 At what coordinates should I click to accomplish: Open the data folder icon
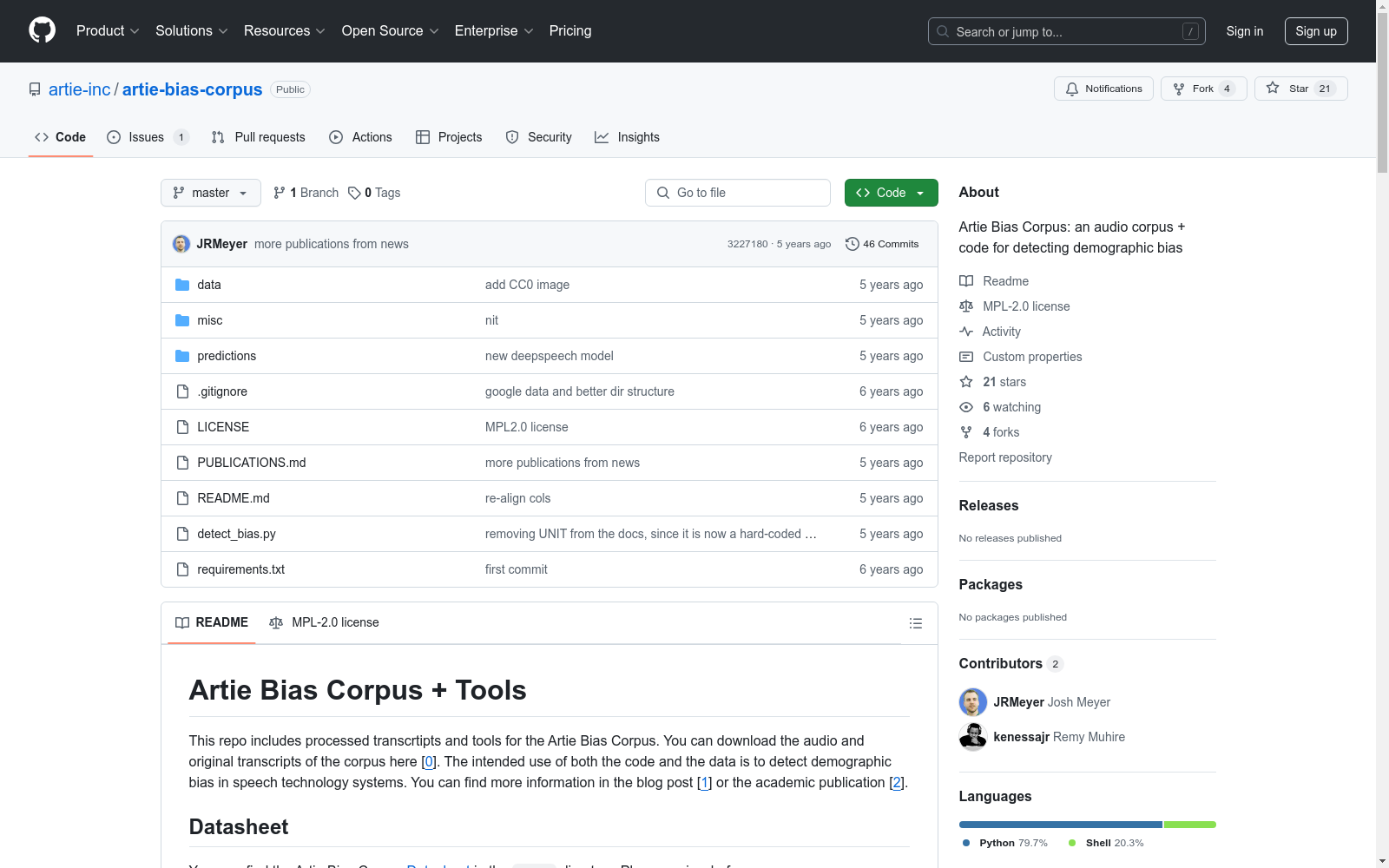coord(182,285)
